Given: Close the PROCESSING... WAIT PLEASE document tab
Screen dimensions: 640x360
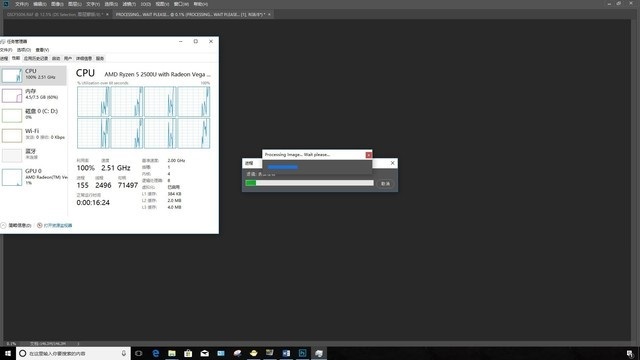Looking at the screenshot, I should pyautogui.click(x=269, y=14).
